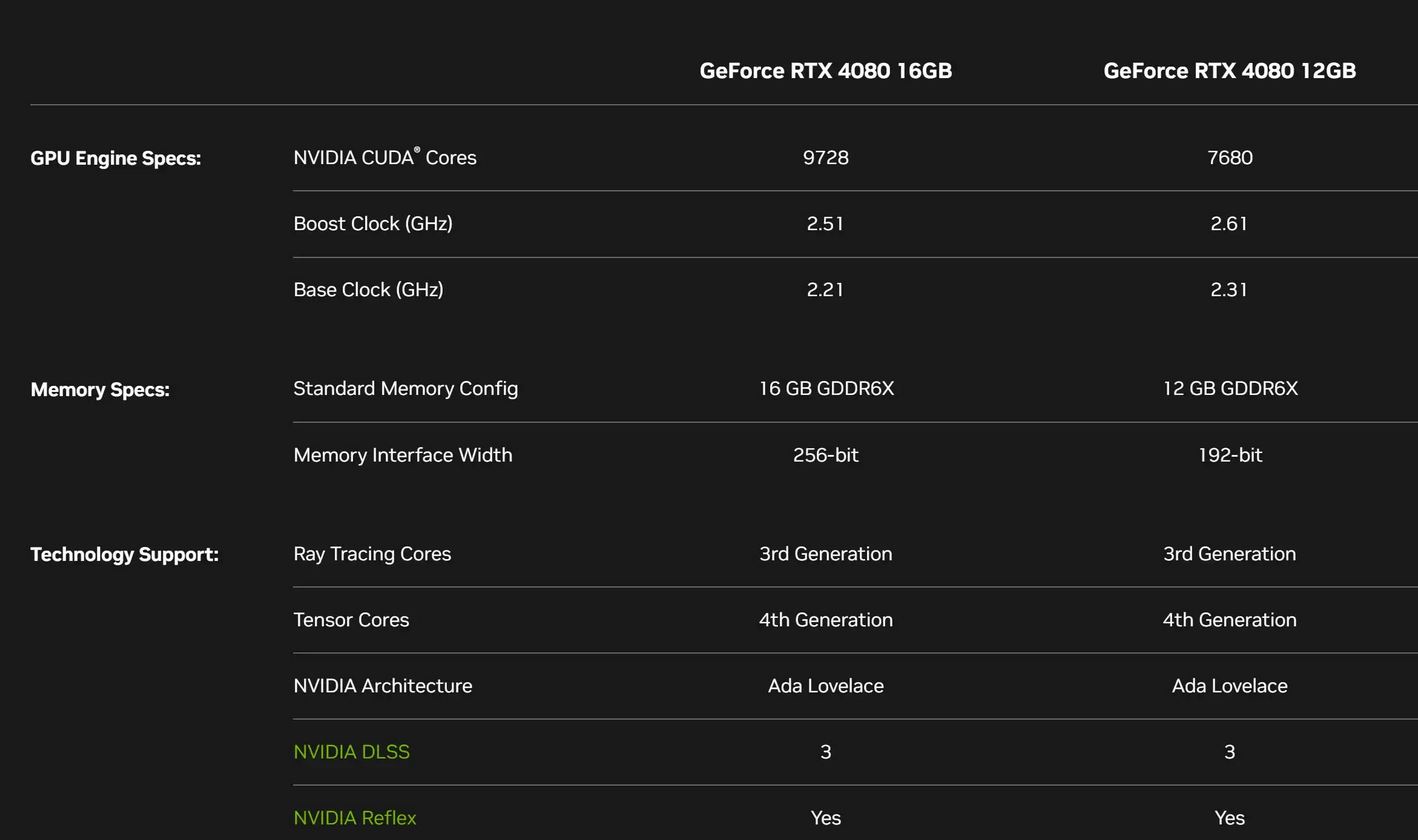Screen dimensions: 1418x840
Task: Select the 2.21 base clock value
Action: (x=825, y=289)
